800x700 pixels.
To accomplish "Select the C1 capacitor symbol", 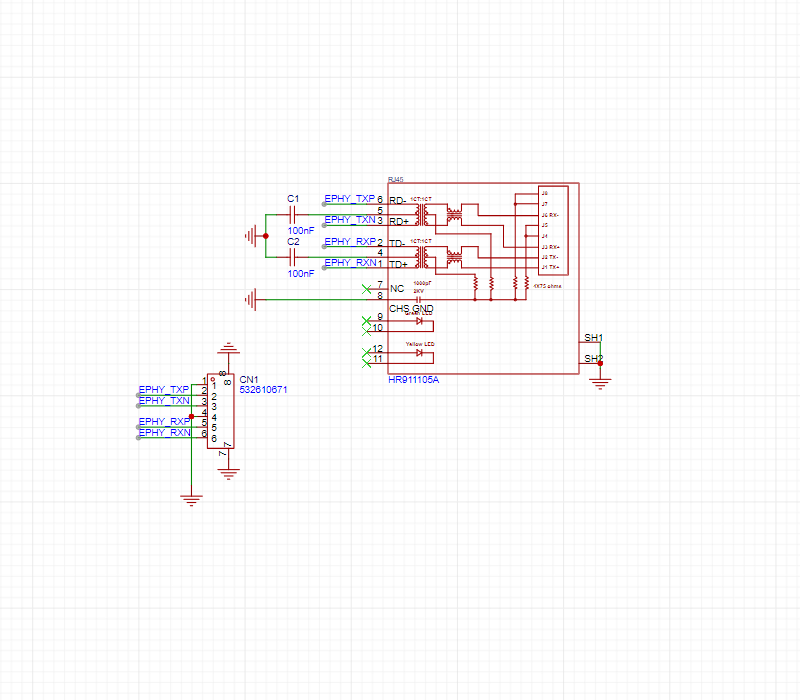I will [x=293, y=215].
